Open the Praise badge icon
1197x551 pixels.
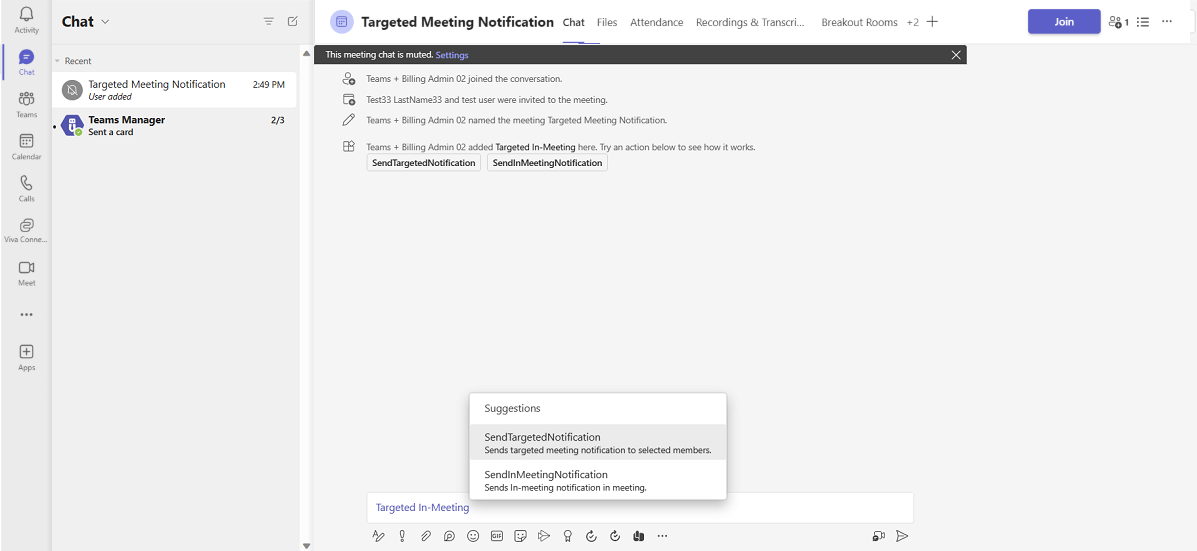tap(567, 536)
